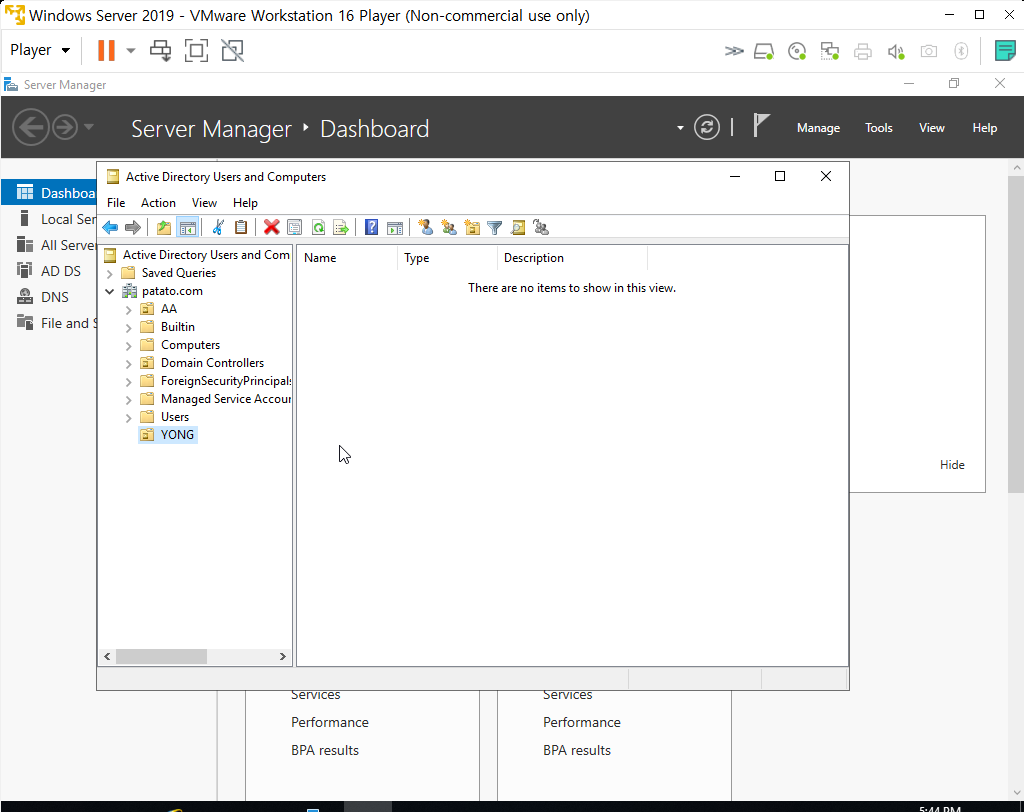This screenshot has height=812, width=1024.
Task: Open Properties via toolbar icon
Action: 295,227
